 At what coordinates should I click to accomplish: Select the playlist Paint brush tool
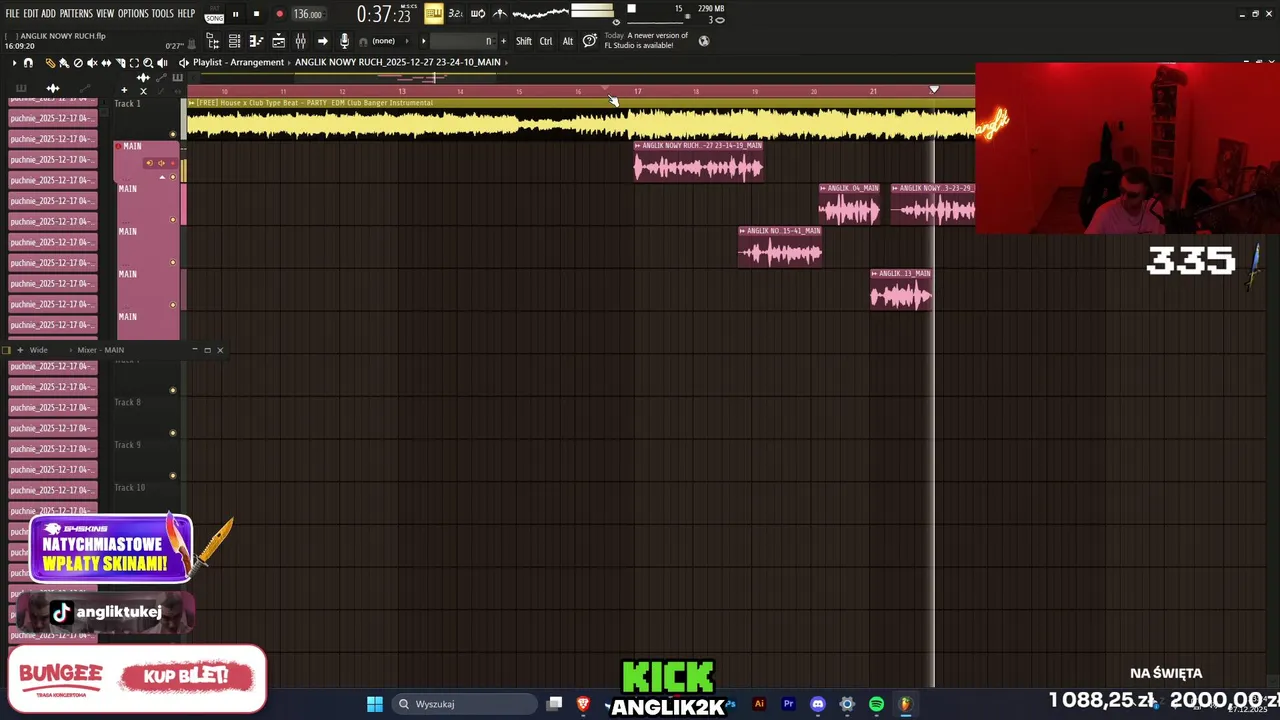[x=64, y=63]
